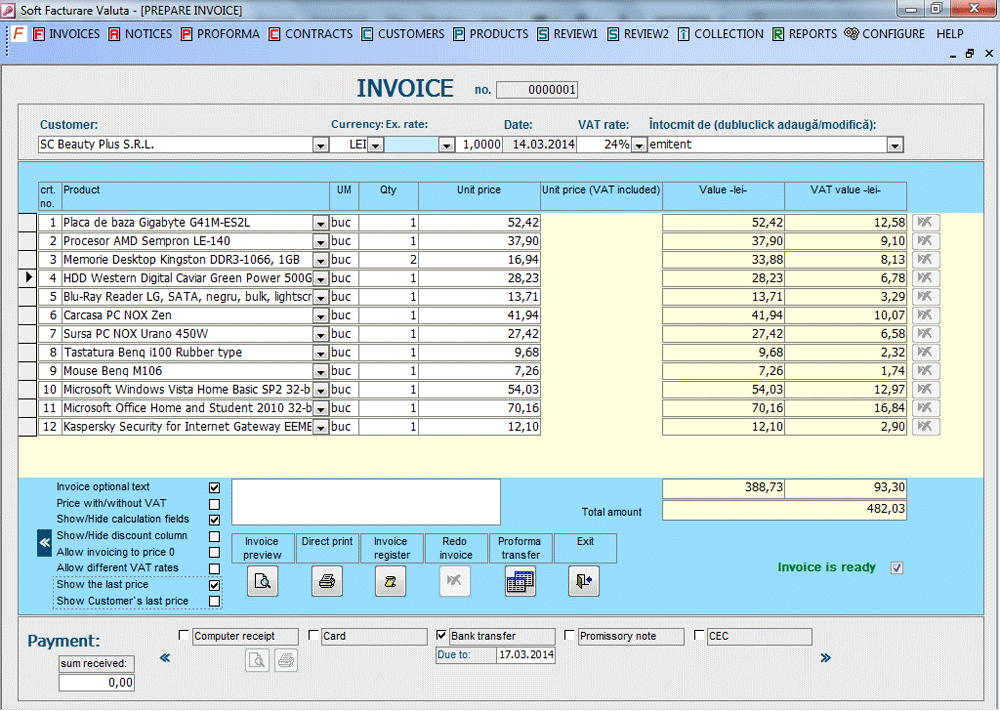Open the INVOICES menu
Viewport: 1000px width, 711px height.
pos(66,34)
